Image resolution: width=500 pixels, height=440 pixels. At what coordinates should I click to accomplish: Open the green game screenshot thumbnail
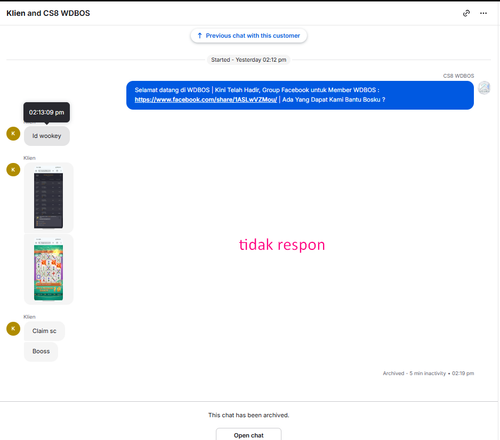coord(49,269)
